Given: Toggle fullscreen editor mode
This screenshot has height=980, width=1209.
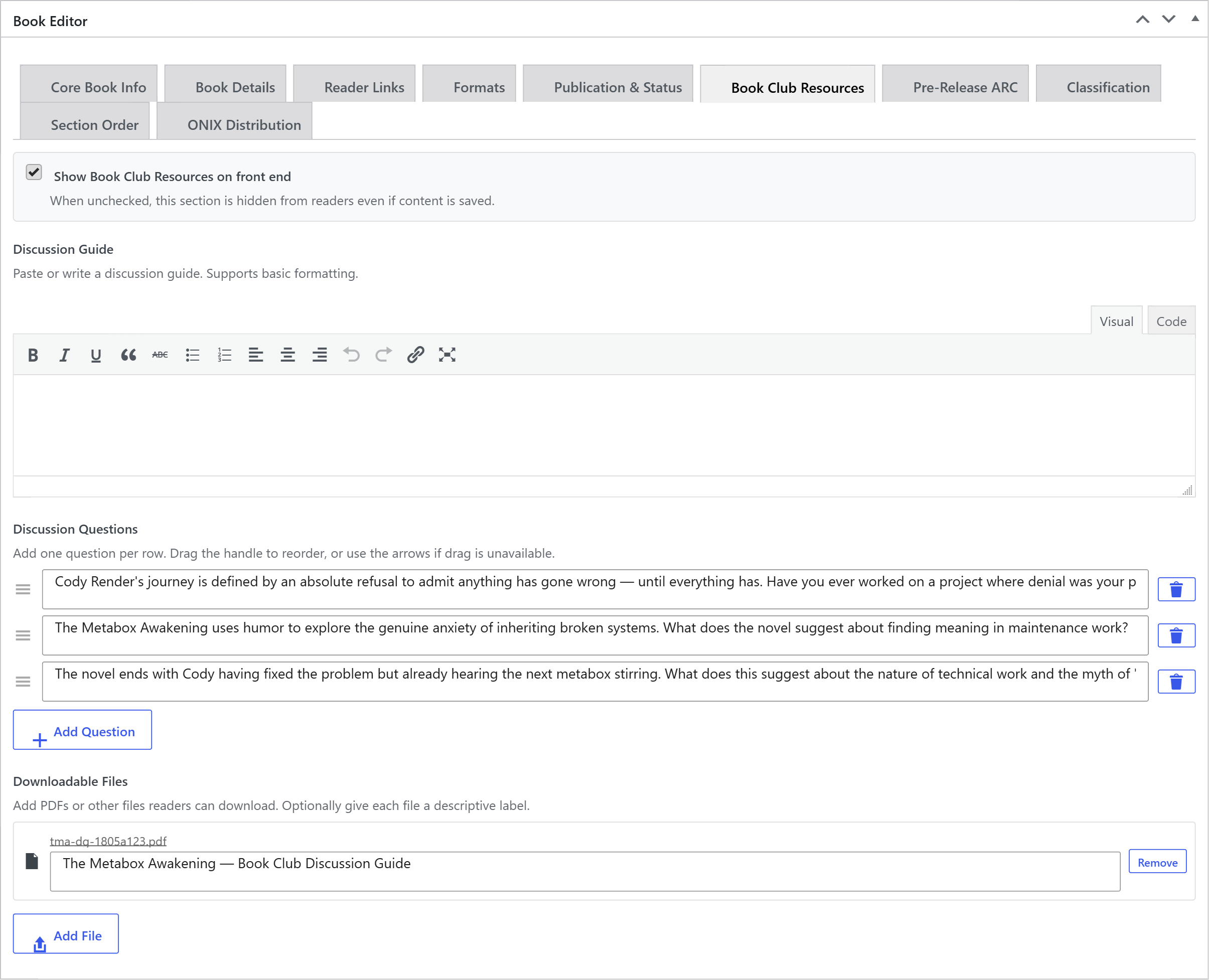Looking at the screenshot, I should pyautogui.click(x=447, y=355).
